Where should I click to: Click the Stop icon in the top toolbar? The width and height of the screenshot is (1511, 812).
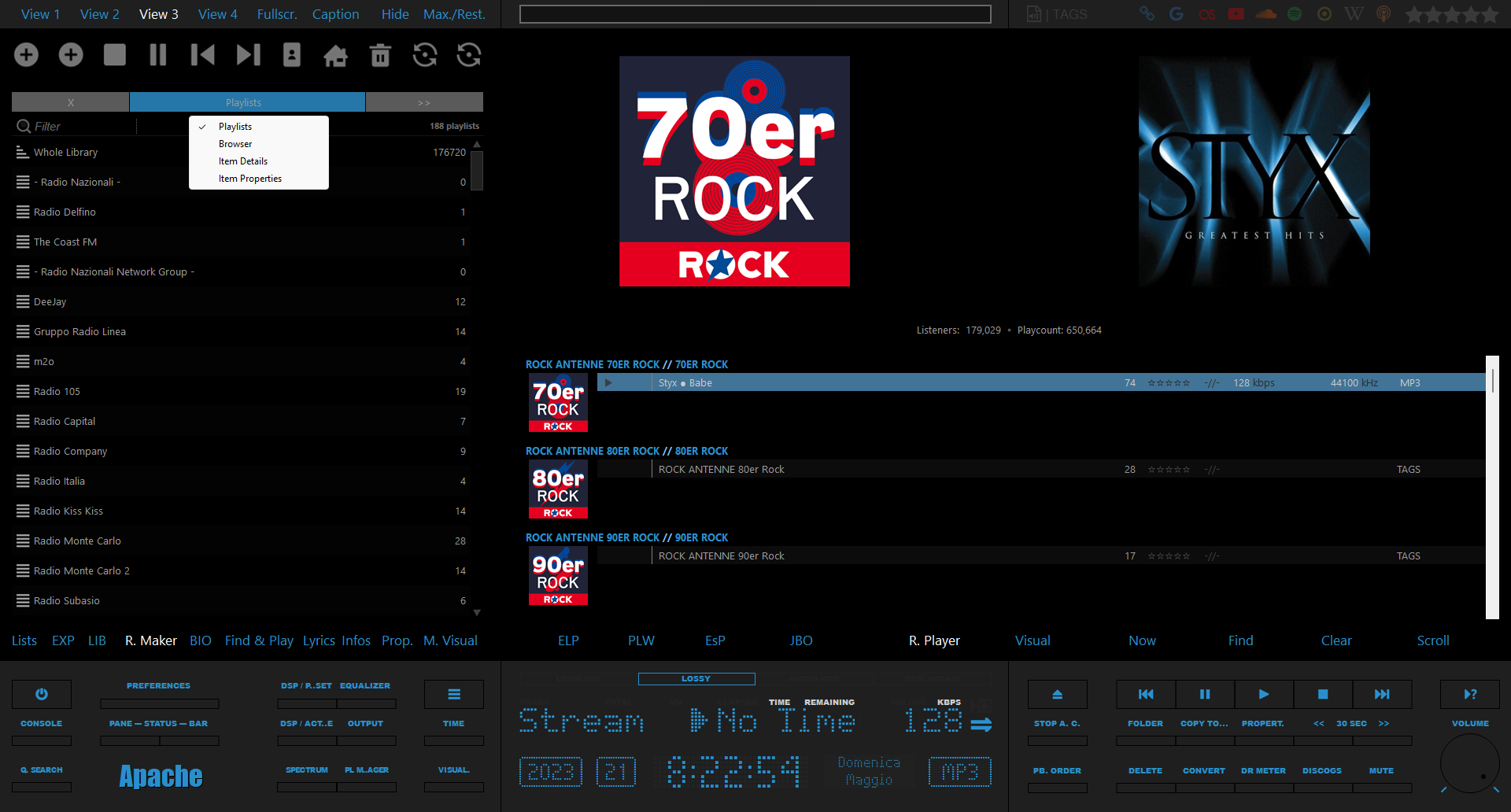[x=115, y=54]
